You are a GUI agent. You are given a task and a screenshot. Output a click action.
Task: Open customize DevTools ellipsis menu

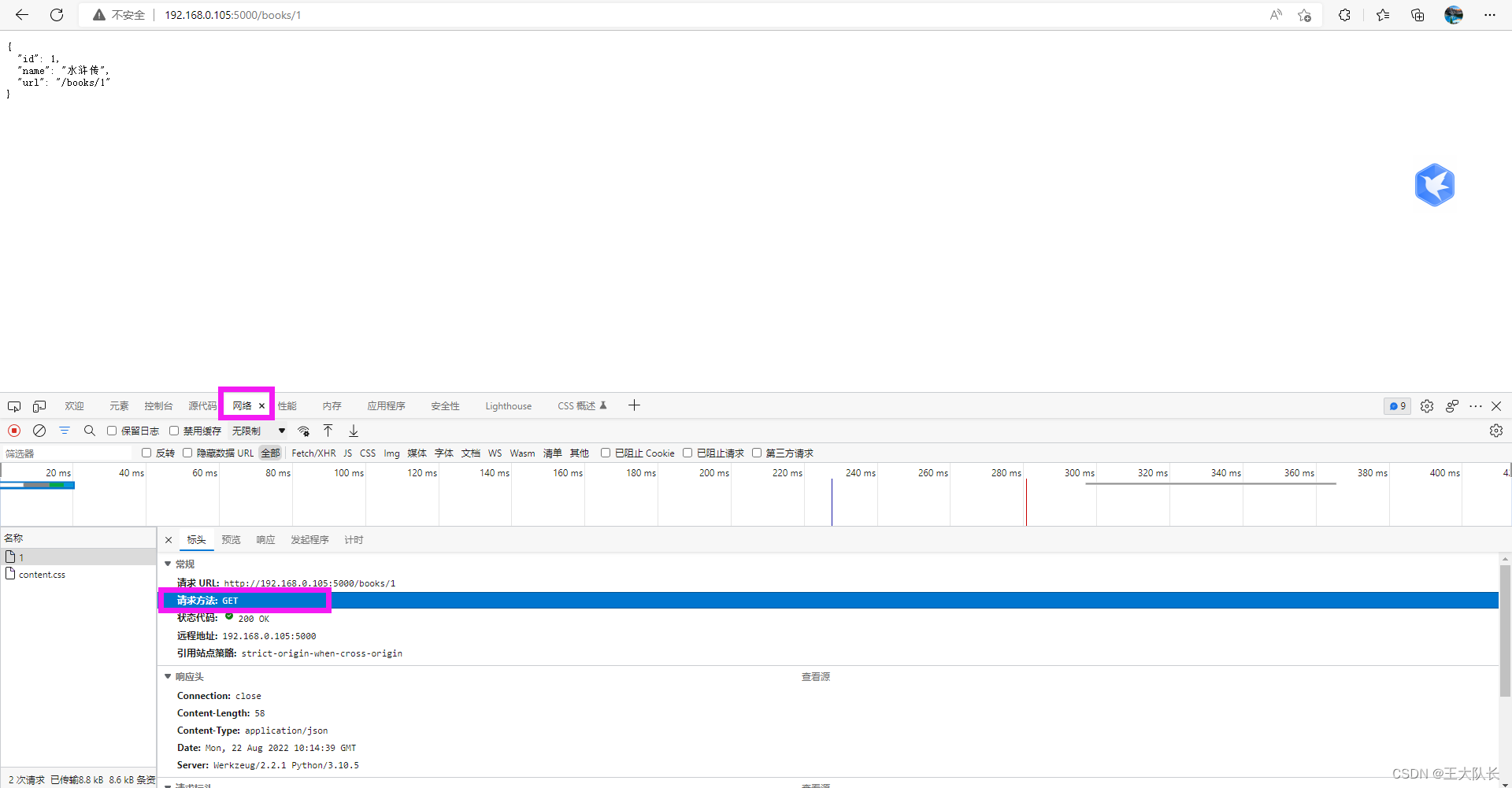click(1476, 406)
